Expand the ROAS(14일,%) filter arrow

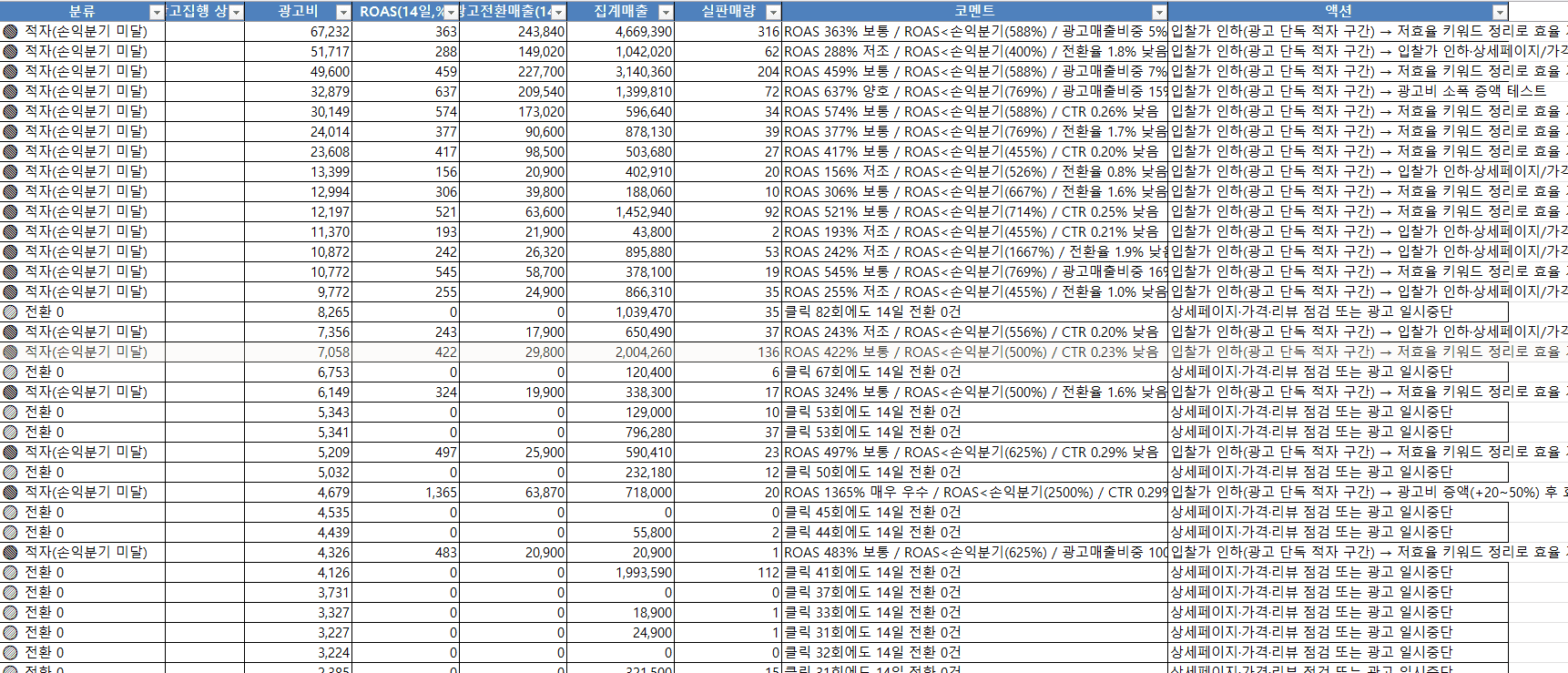point(450,12)
